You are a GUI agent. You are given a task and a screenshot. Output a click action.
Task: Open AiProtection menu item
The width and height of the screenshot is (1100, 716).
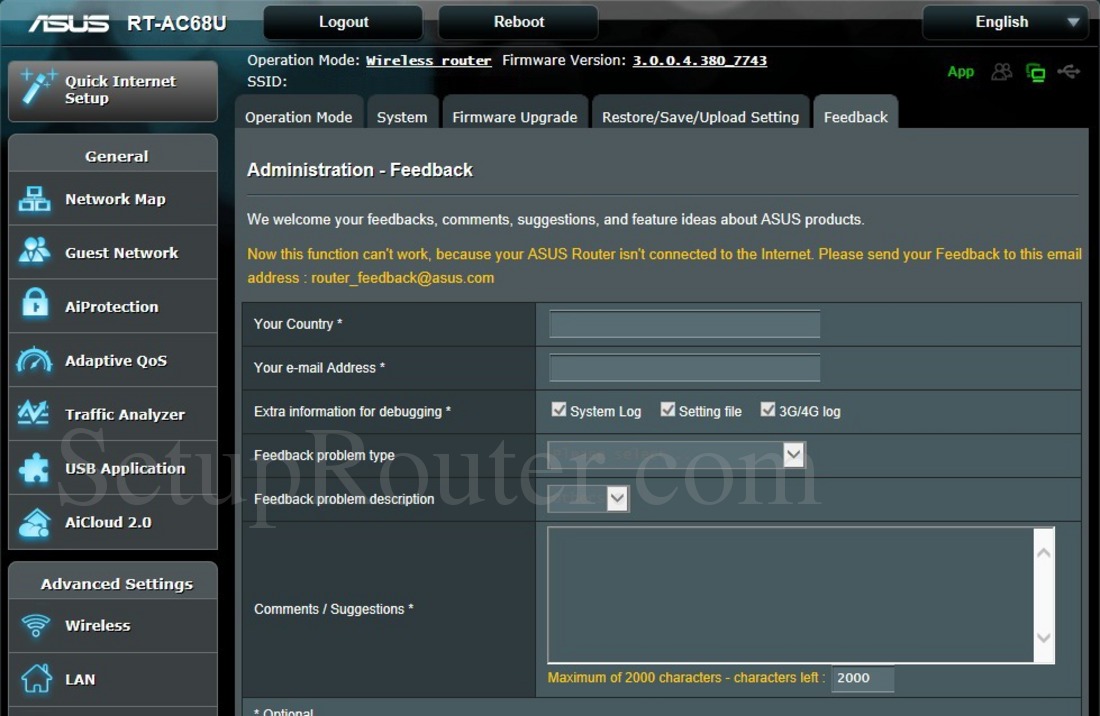point(113,306)
